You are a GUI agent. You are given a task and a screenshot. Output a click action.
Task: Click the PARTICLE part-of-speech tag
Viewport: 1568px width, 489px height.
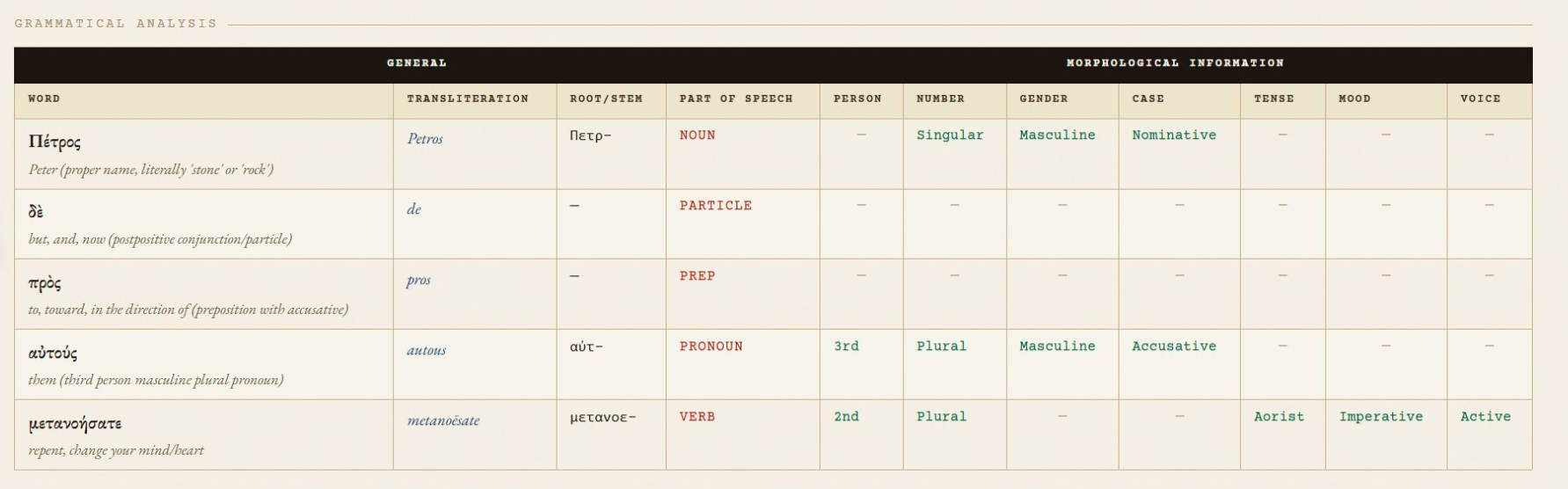coord(715,206)
